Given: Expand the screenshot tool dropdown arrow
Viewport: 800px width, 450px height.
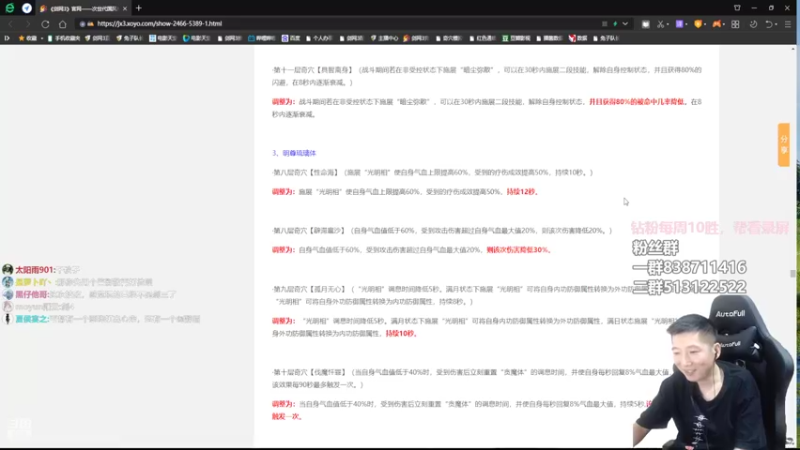Looking at the screenshot, I should [x=667, y=24].
